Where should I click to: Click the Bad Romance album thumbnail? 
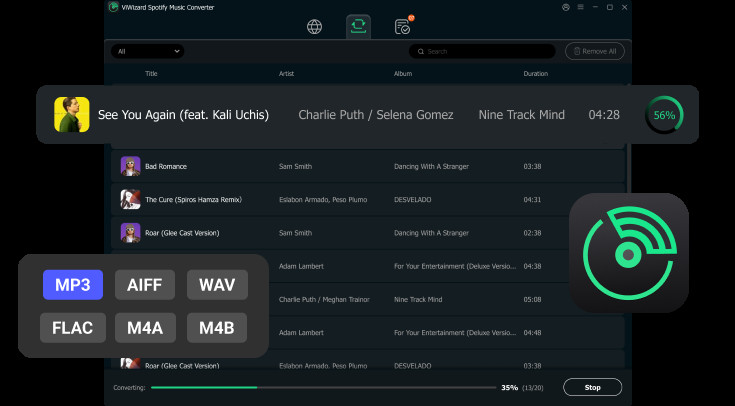[130, 166]
